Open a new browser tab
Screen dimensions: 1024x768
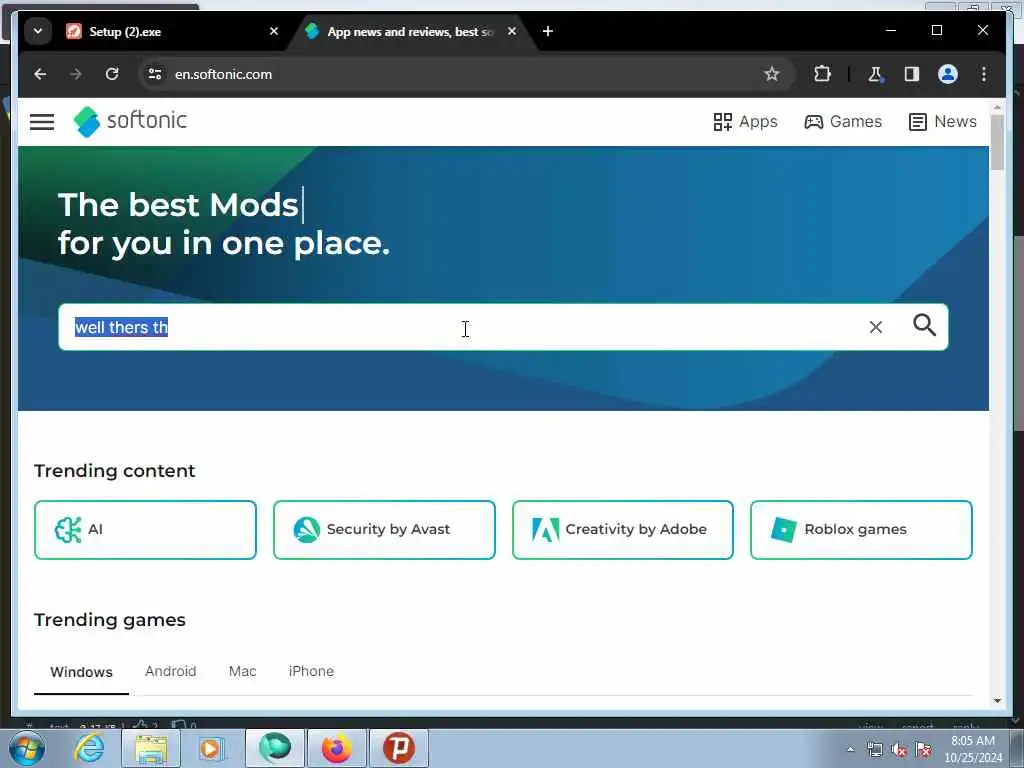548,31
